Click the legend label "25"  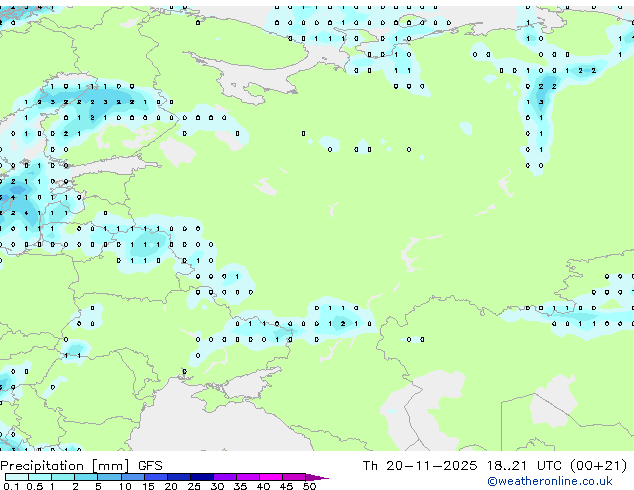[x=194, y=486]
